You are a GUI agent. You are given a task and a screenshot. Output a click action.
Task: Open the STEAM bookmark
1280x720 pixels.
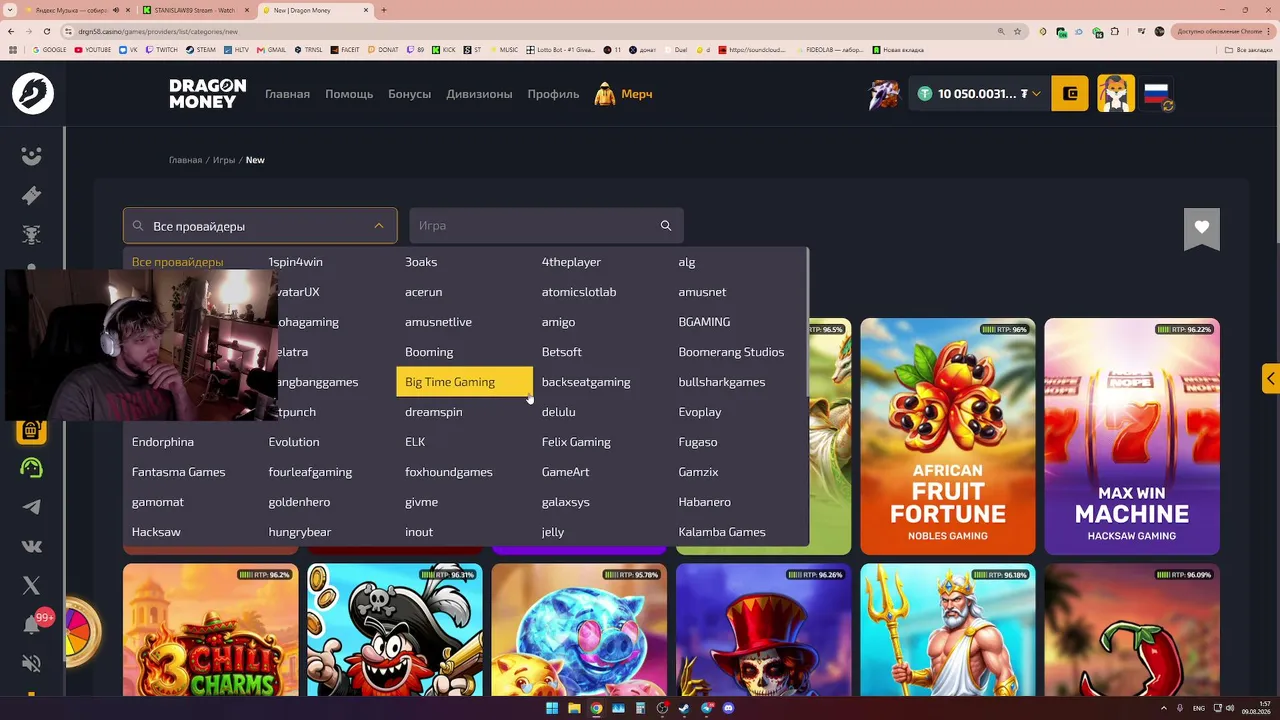coord(201,49)
